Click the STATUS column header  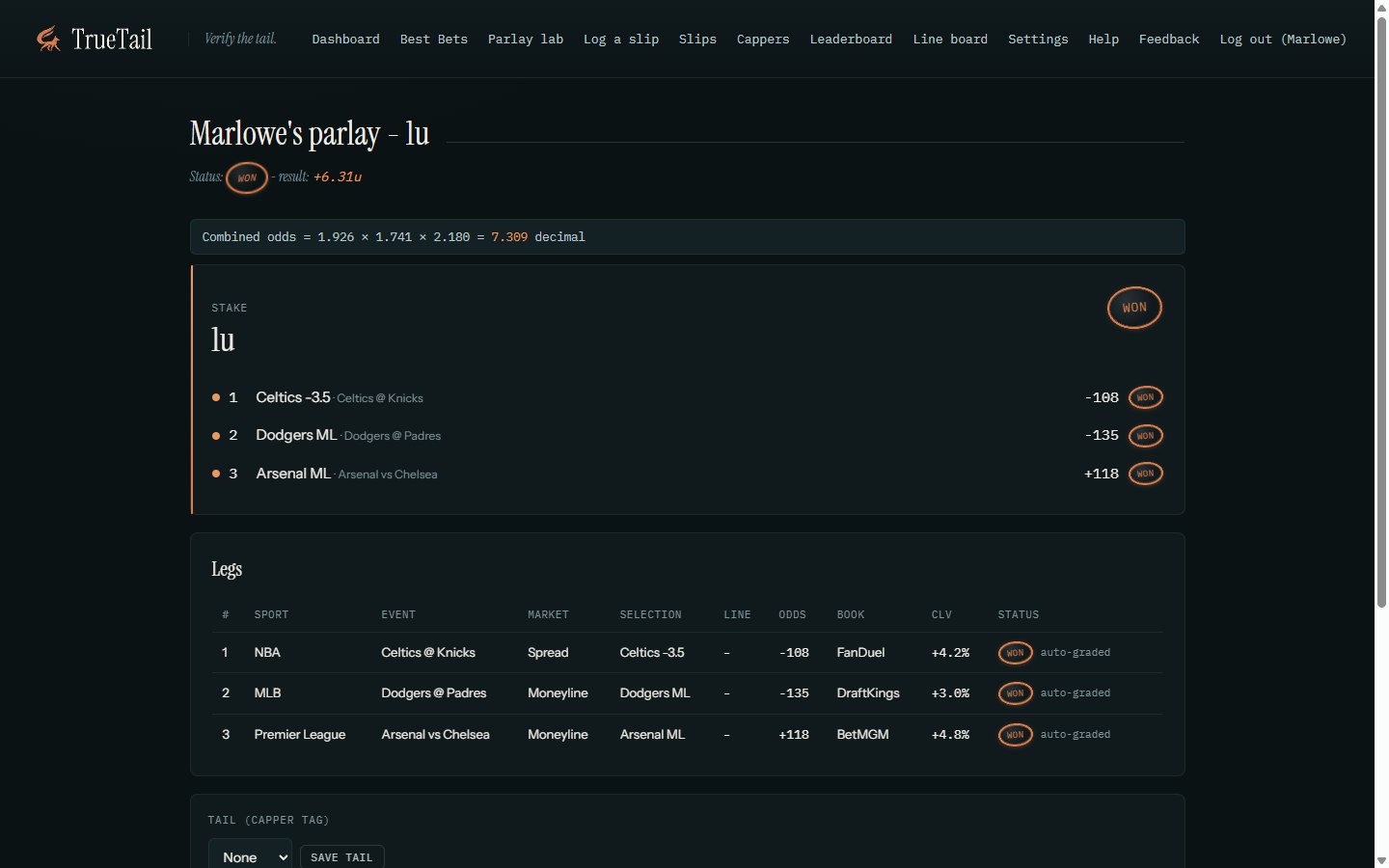(1019, 614)
